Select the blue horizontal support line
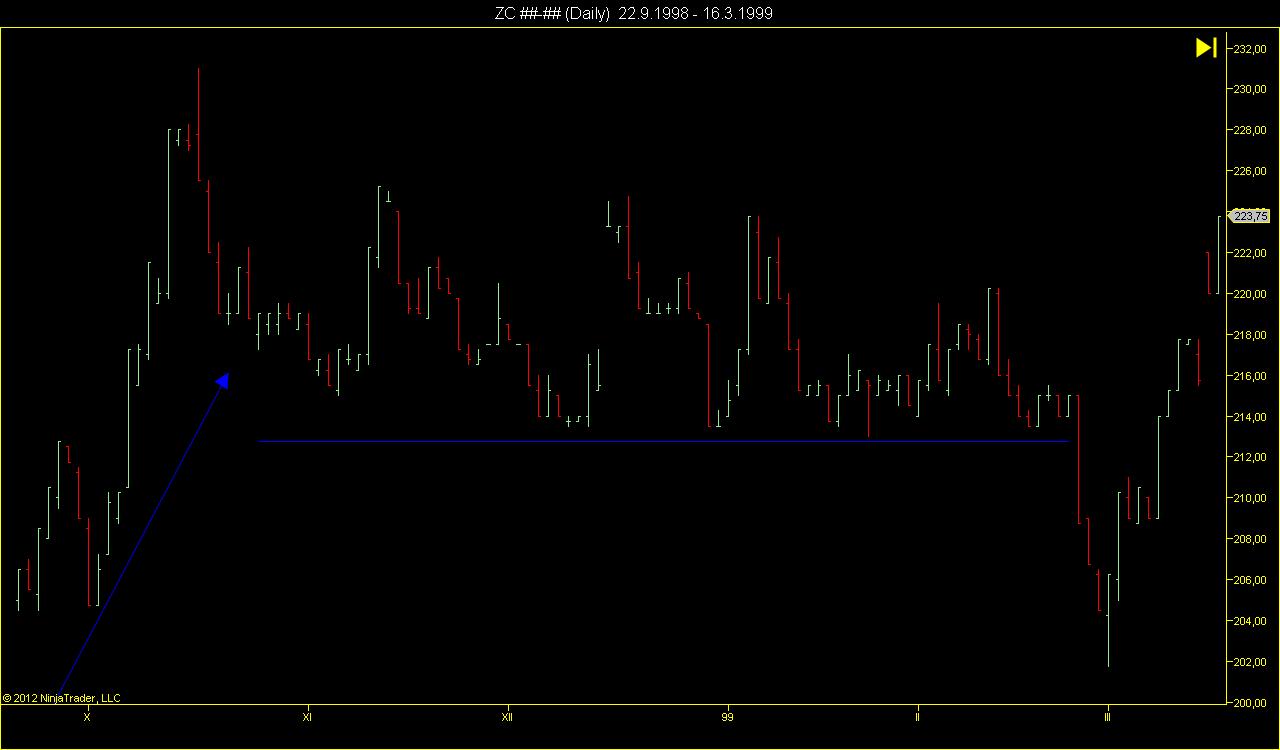1280x750 pixels. tap(663, 441)
